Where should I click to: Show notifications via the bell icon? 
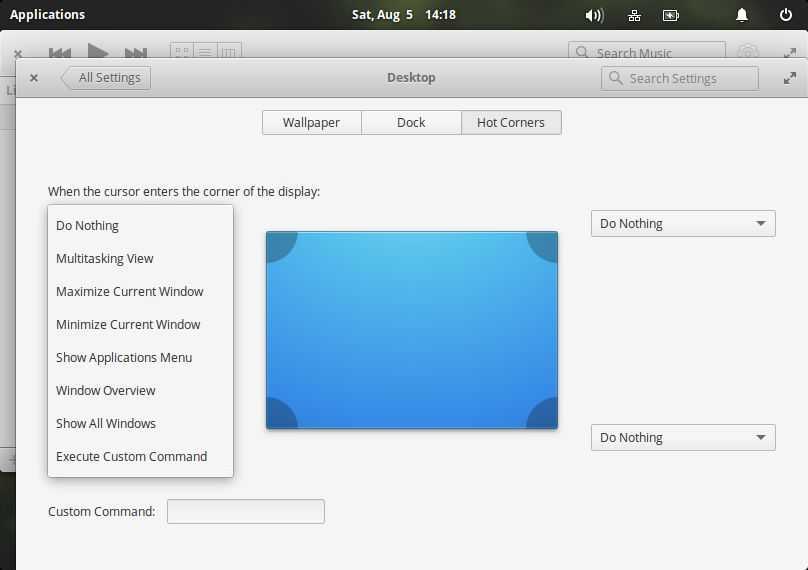pos(742,15)
